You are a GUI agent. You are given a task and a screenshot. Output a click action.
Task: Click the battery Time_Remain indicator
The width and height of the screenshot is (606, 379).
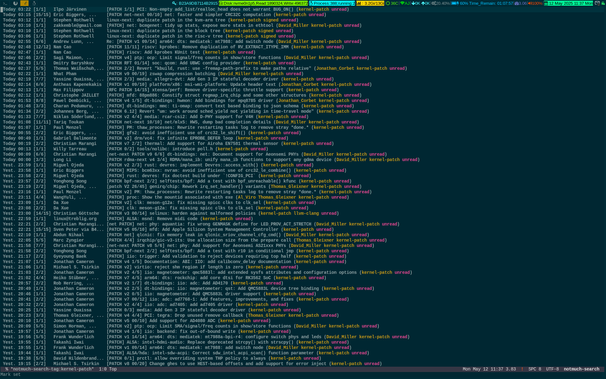pyautogui.click(x=483, y=3)
